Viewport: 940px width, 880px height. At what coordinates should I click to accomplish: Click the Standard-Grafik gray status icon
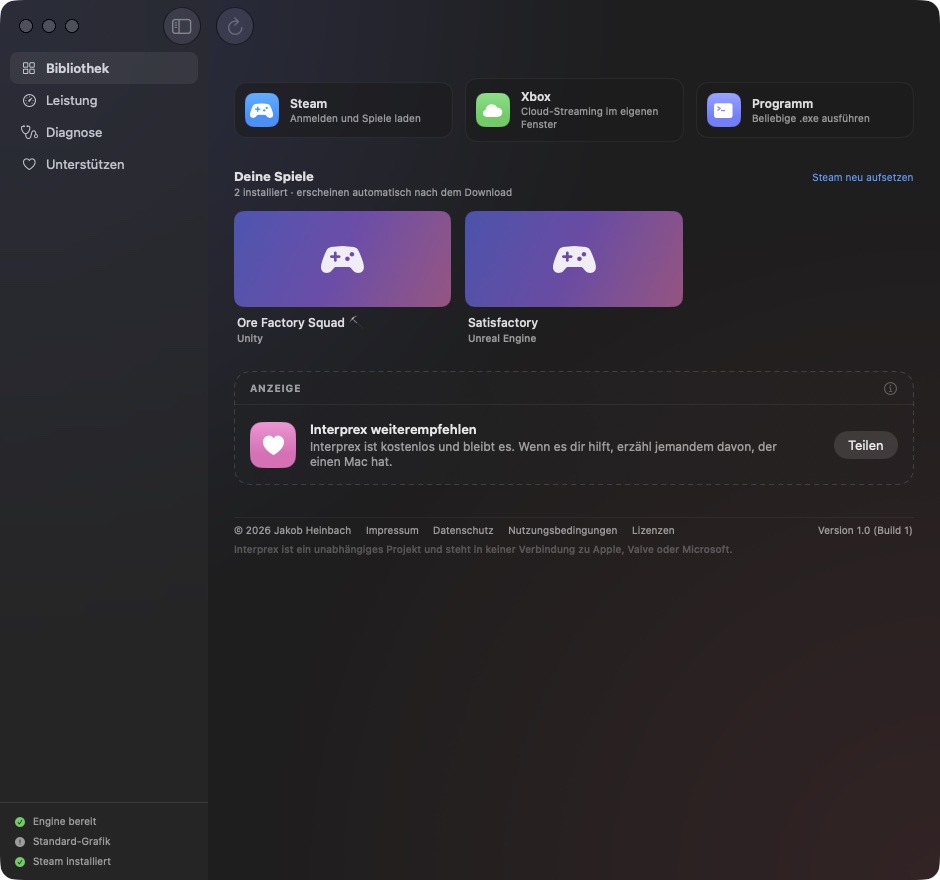tap(20, 842)
